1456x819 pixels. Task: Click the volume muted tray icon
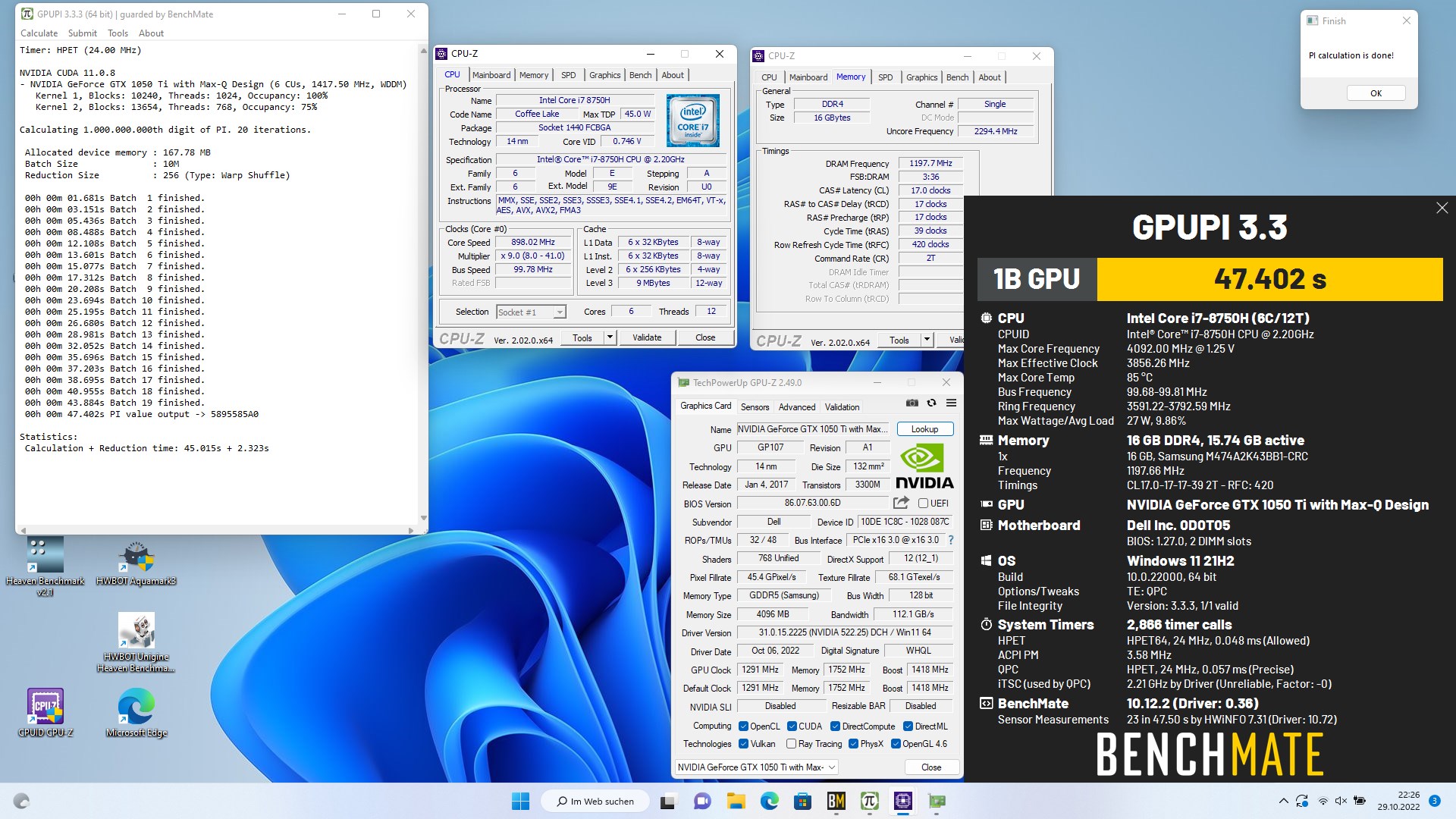[1341, 801]
